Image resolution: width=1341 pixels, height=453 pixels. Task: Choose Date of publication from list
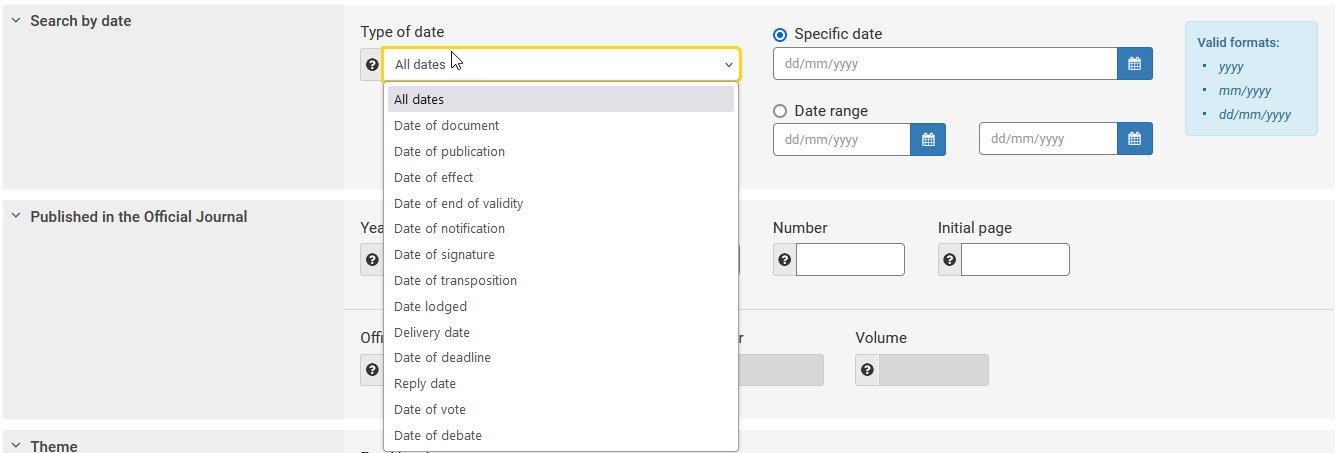point(449,152)
